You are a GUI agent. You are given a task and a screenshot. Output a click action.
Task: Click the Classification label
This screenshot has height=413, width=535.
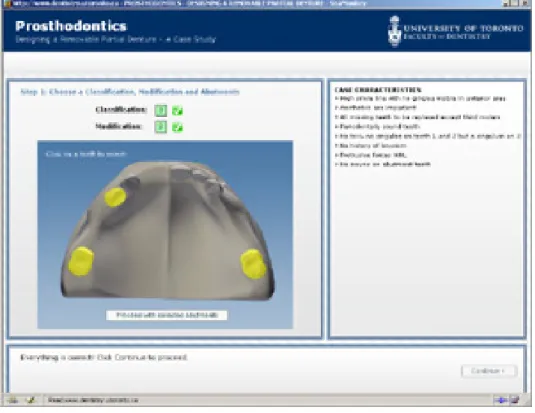pyautogui.click(x=121, y=110)
